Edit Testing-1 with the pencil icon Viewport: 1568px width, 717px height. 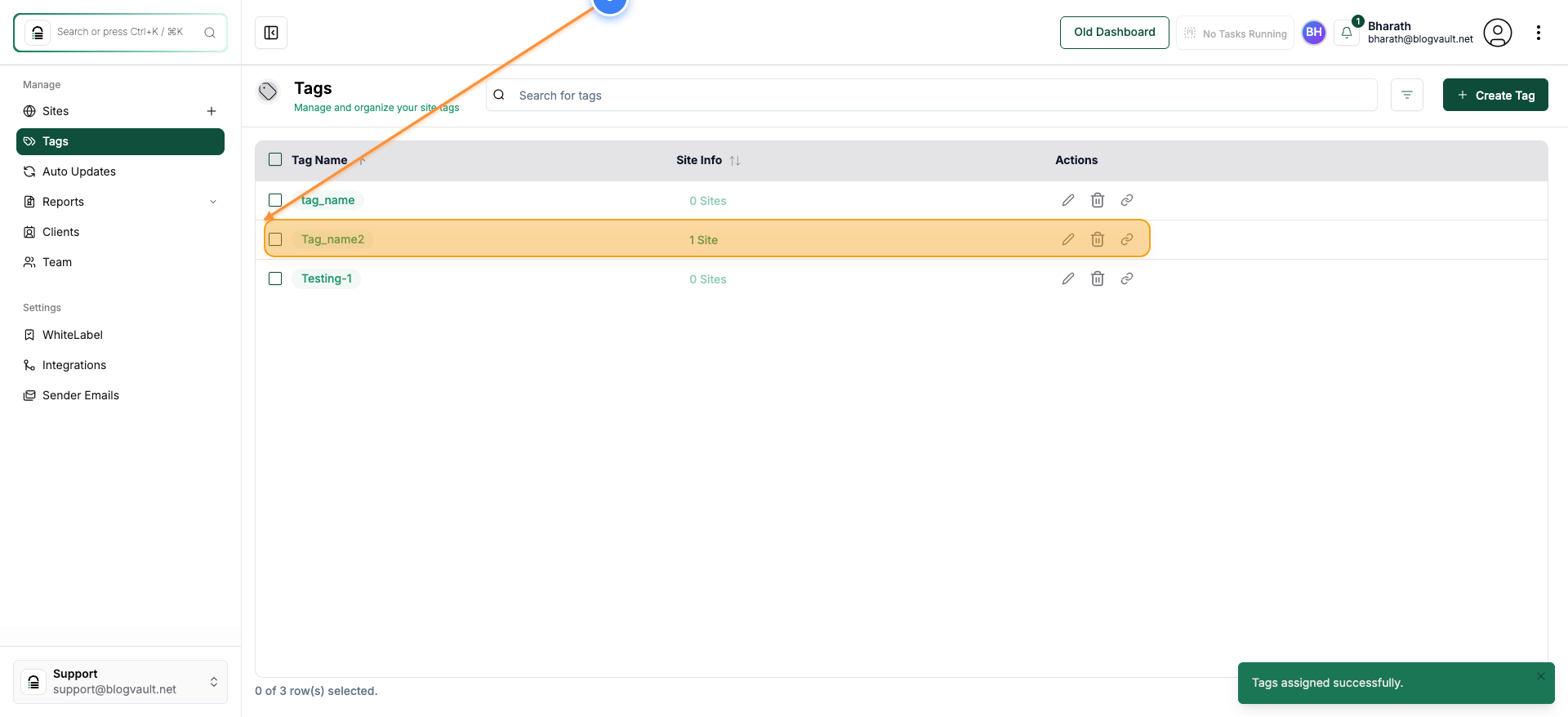coord(1068,278)
